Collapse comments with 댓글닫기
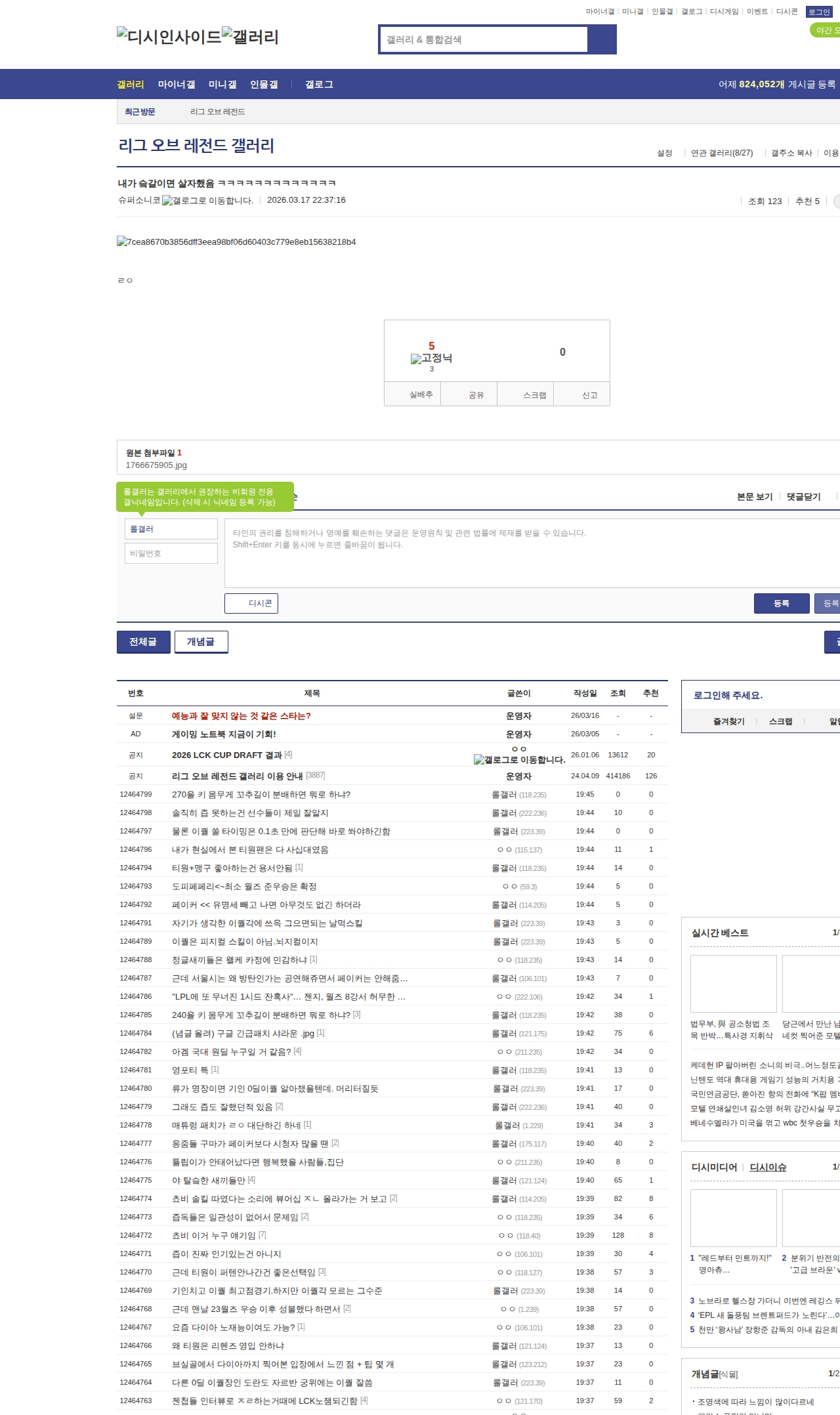840x1415 pixels. tap(804, 497)
